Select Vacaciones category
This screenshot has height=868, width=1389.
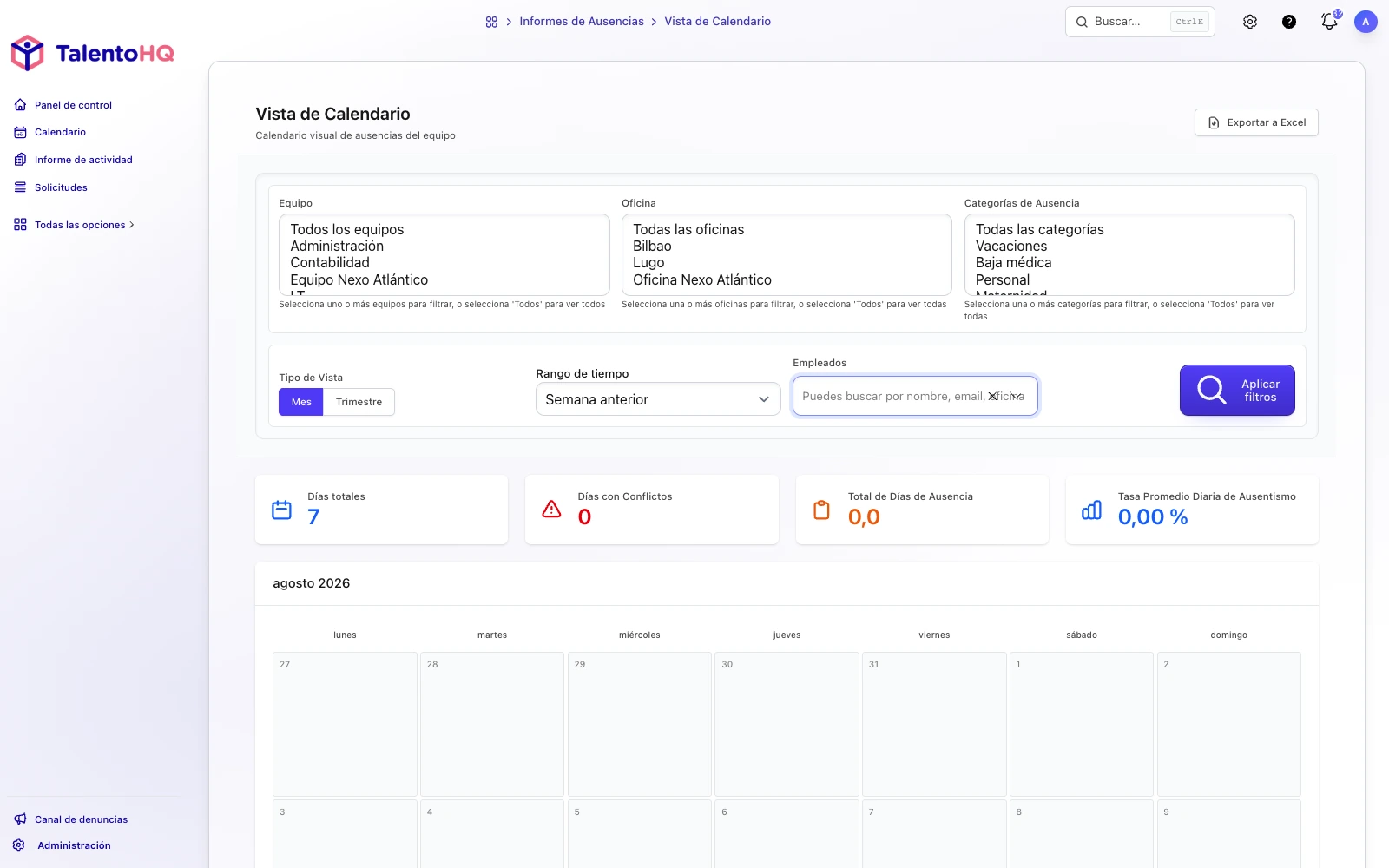click(x=1129, y=247)
